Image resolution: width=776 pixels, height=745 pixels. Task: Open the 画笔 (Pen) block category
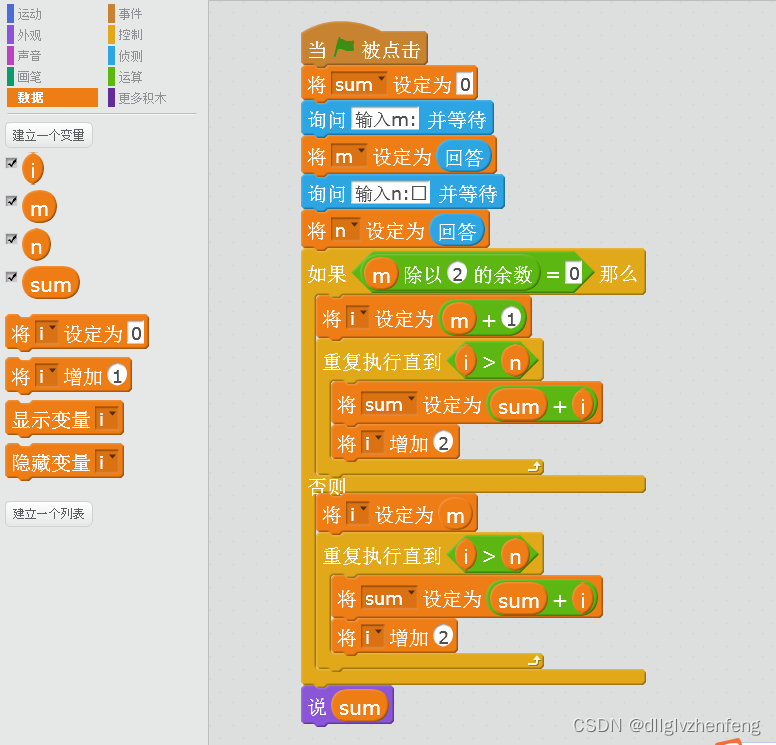(x=29, y=77)
